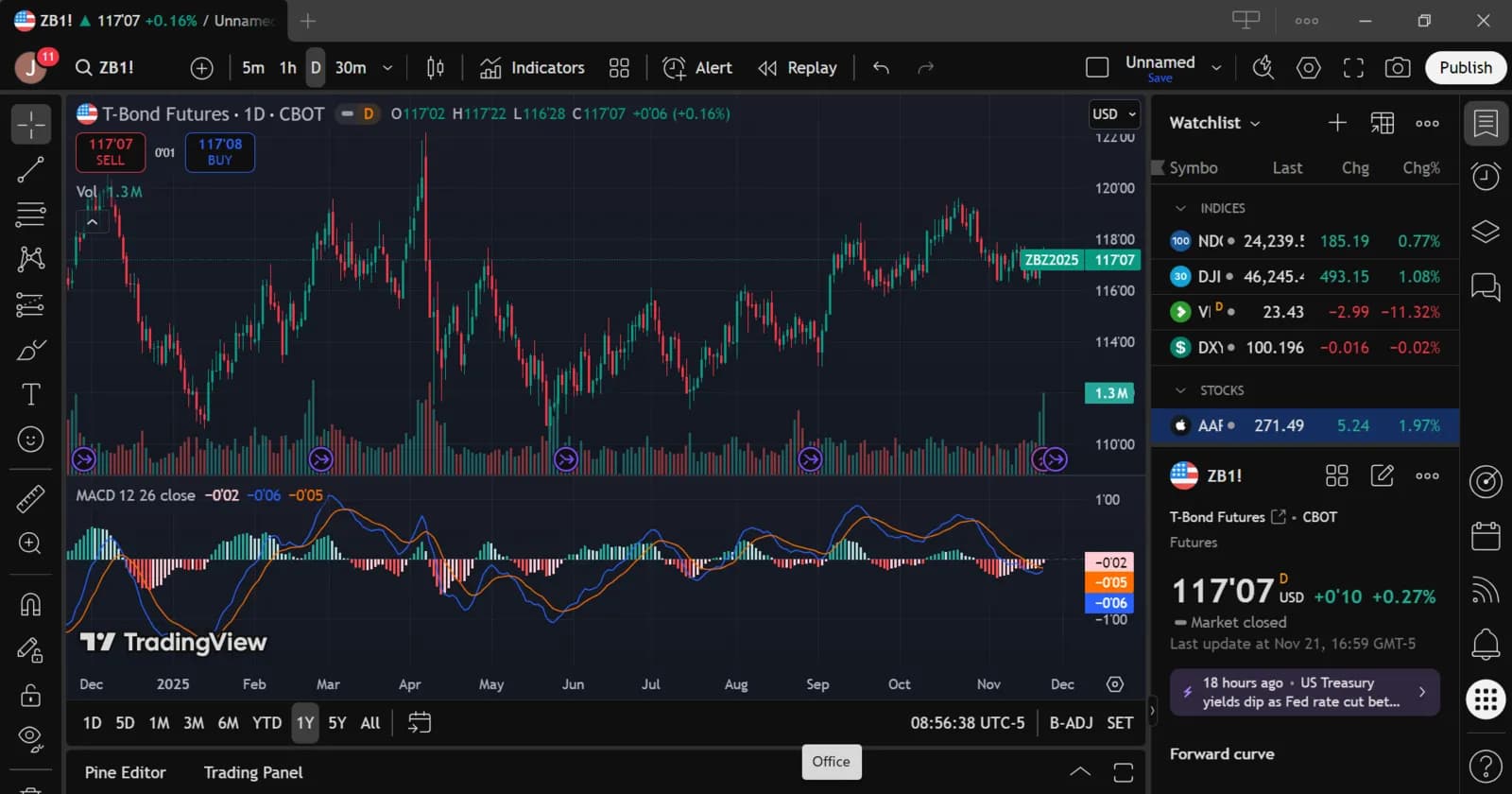Screen dimensions: 1512x794
Task: Open the Alerts panel clock icon
Action: pyautogui.click(x=1486, y=176)
